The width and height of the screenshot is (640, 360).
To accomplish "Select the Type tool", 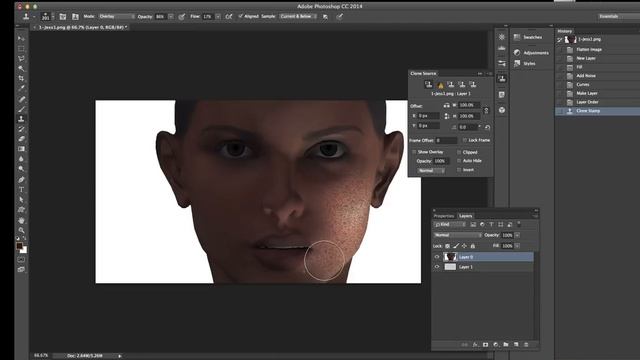I will 21,190.
